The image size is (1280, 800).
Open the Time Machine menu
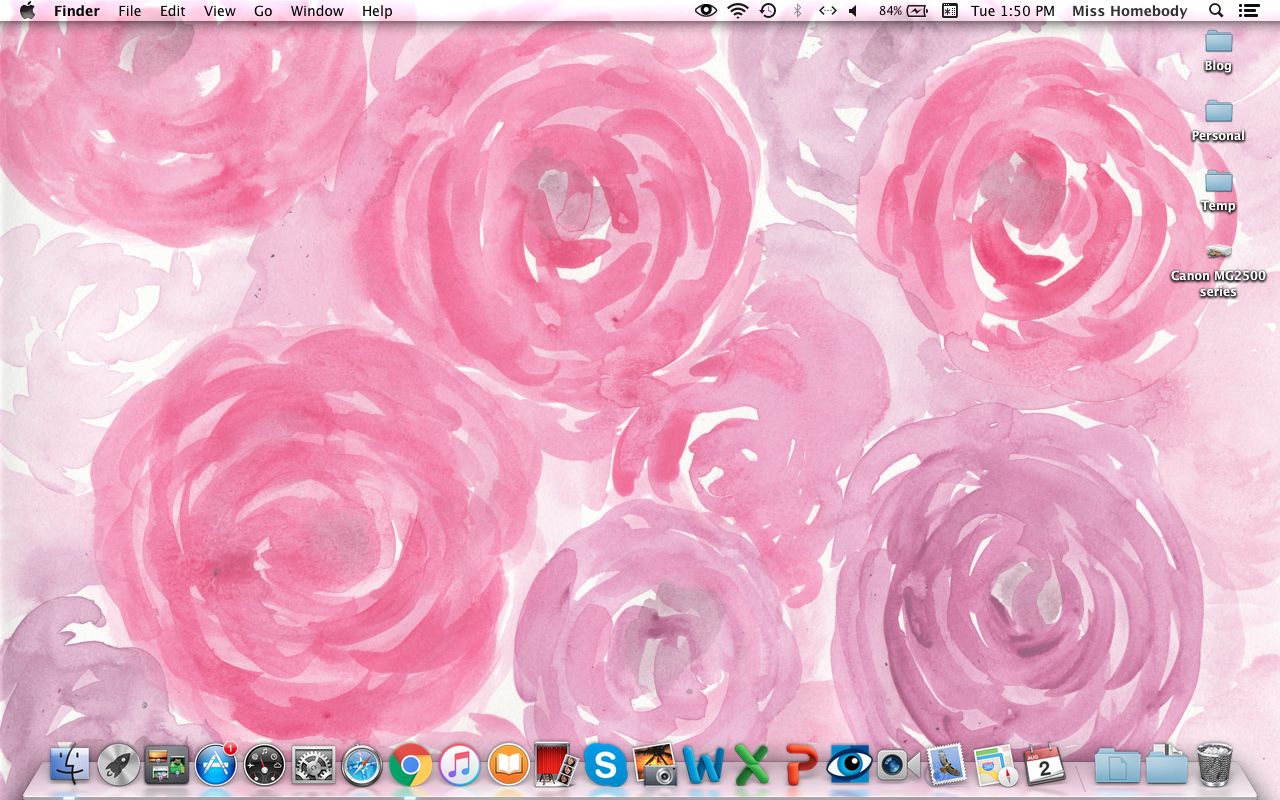tap(767, 11)
